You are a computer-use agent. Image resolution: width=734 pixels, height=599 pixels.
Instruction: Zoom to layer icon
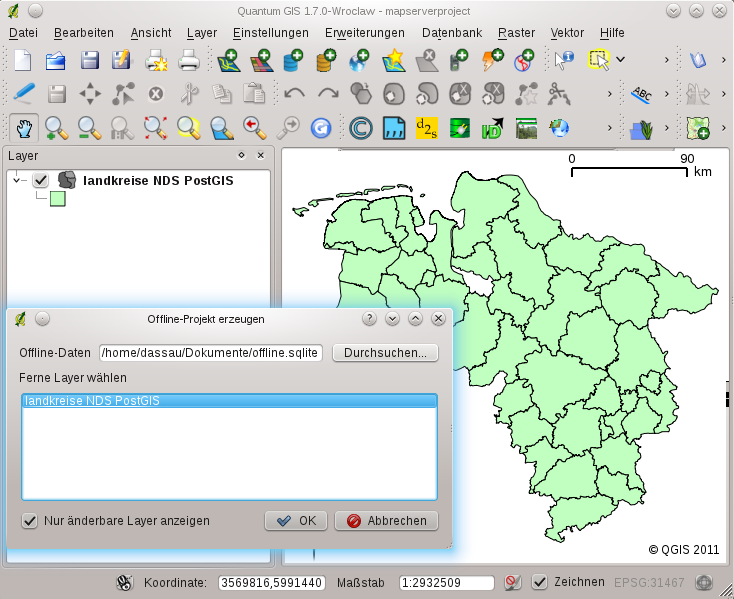[x=222, y=128]
